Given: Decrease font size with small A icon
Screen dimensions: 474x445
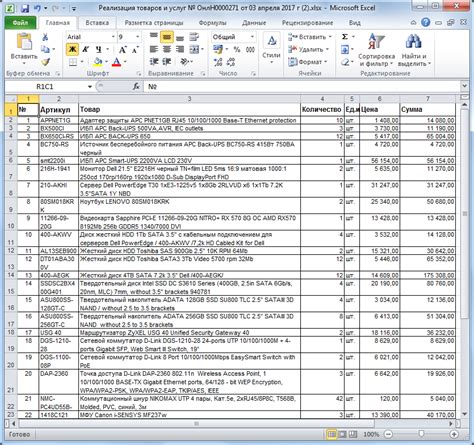Looking at the screenshot, I should tap(135, 50).
